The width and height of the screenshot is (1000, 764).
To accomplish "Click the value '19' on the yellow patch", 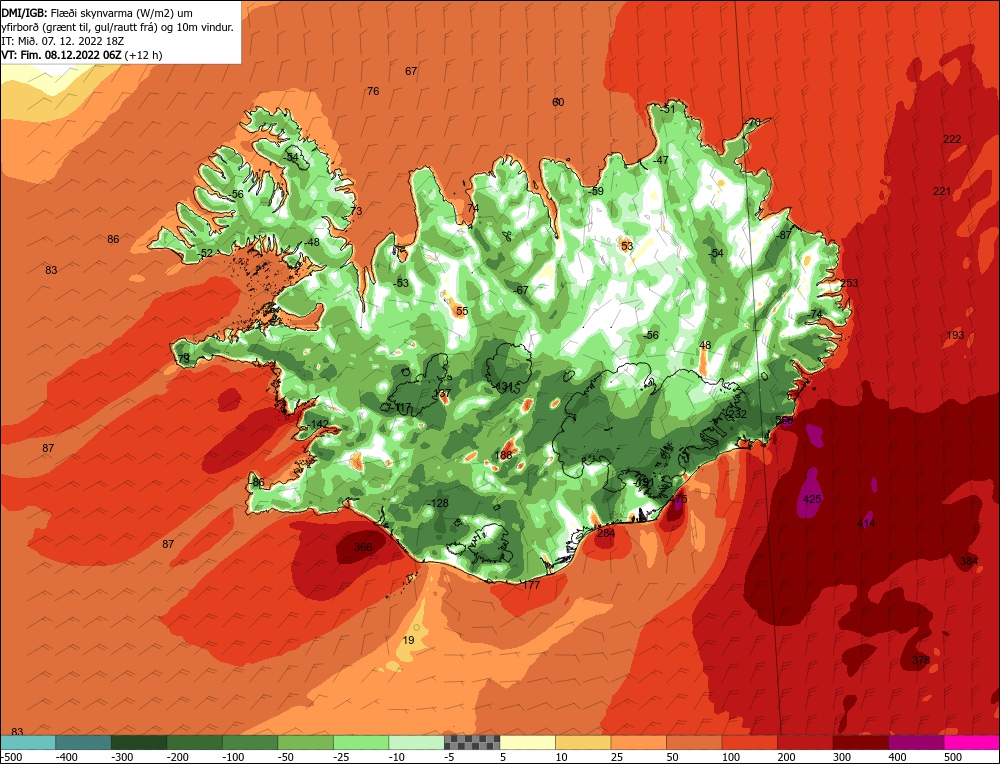I will [409, 640].
